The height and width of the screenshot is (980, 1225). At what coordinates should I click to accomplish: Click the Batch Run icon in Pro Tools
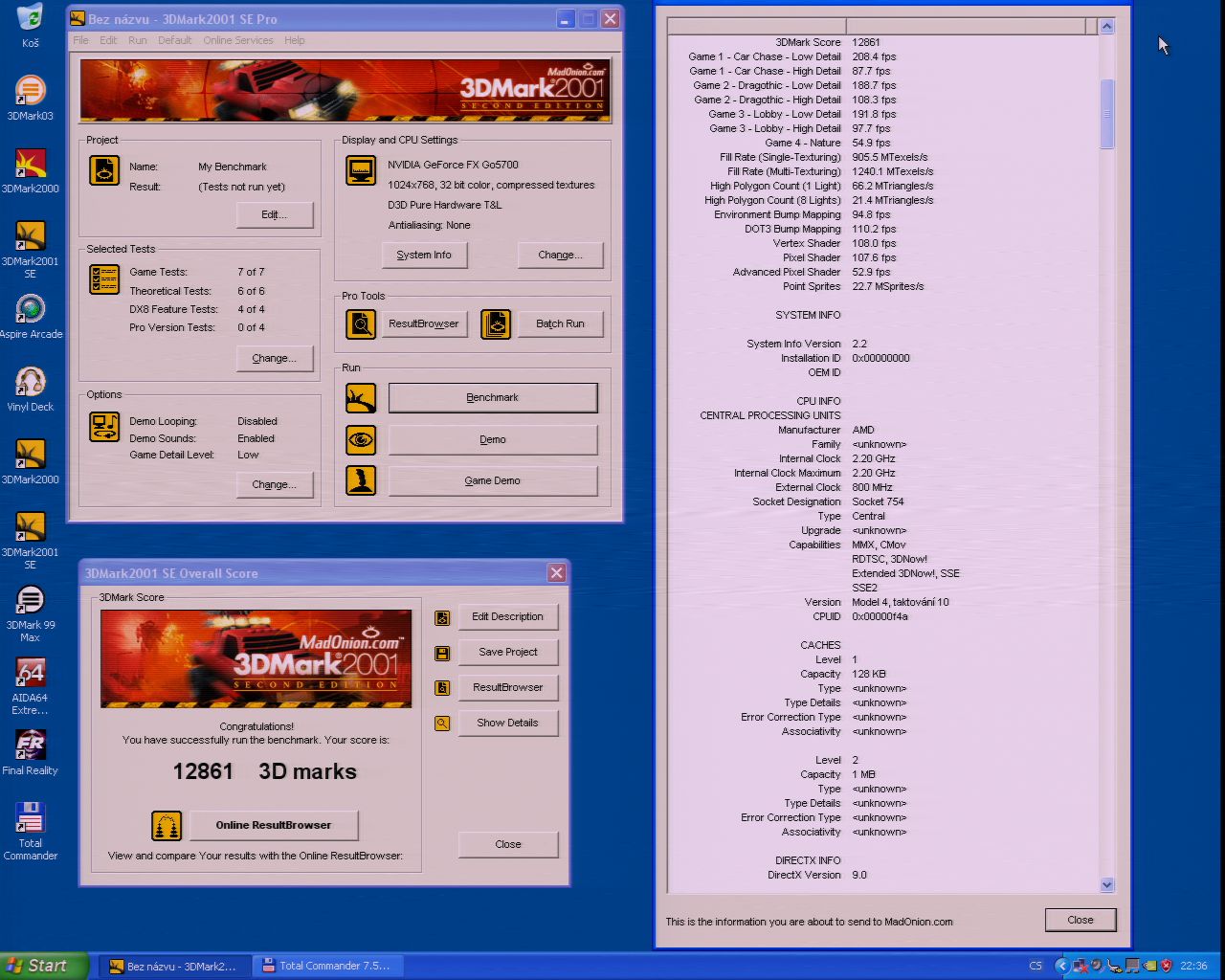coord(496,324)
